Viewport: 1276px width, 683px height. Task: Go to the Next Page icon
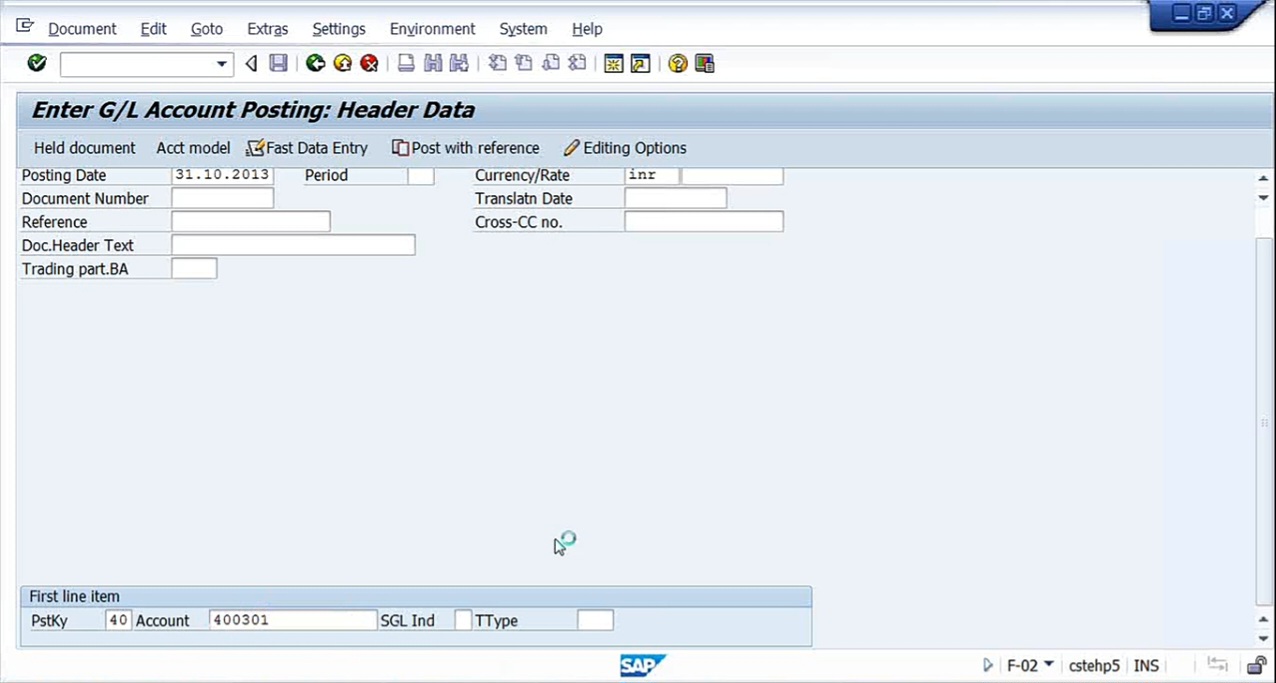click(x=550, y=64)
